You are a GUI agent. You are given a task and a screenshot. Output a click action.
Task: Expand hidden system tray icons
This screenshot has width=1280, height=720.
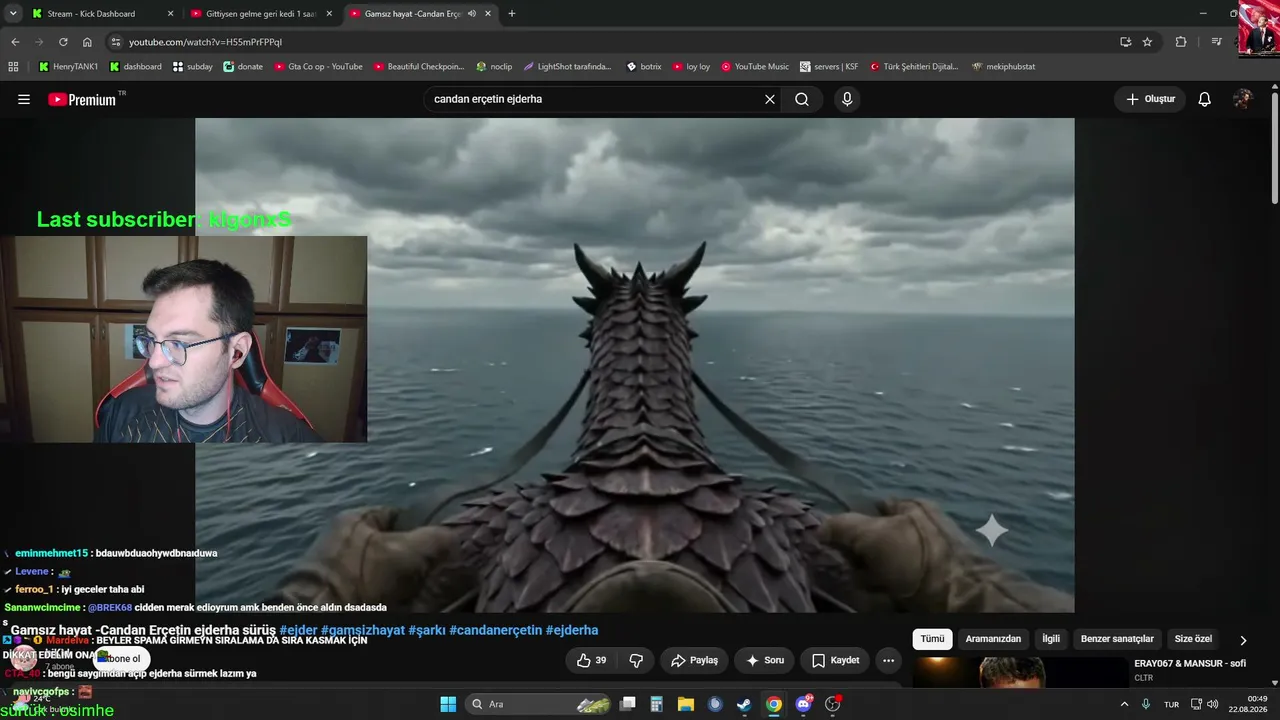[x=1124, y=704]
